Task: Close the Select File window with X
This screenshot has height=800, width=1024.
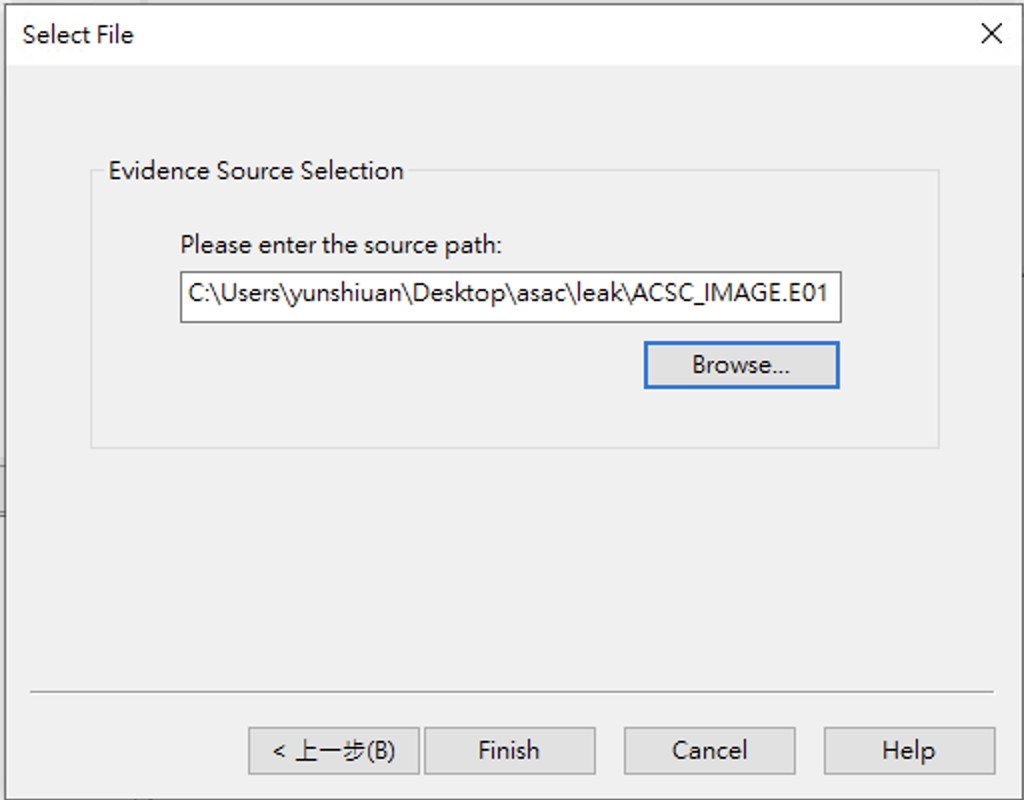Action: tap(991, 34)
